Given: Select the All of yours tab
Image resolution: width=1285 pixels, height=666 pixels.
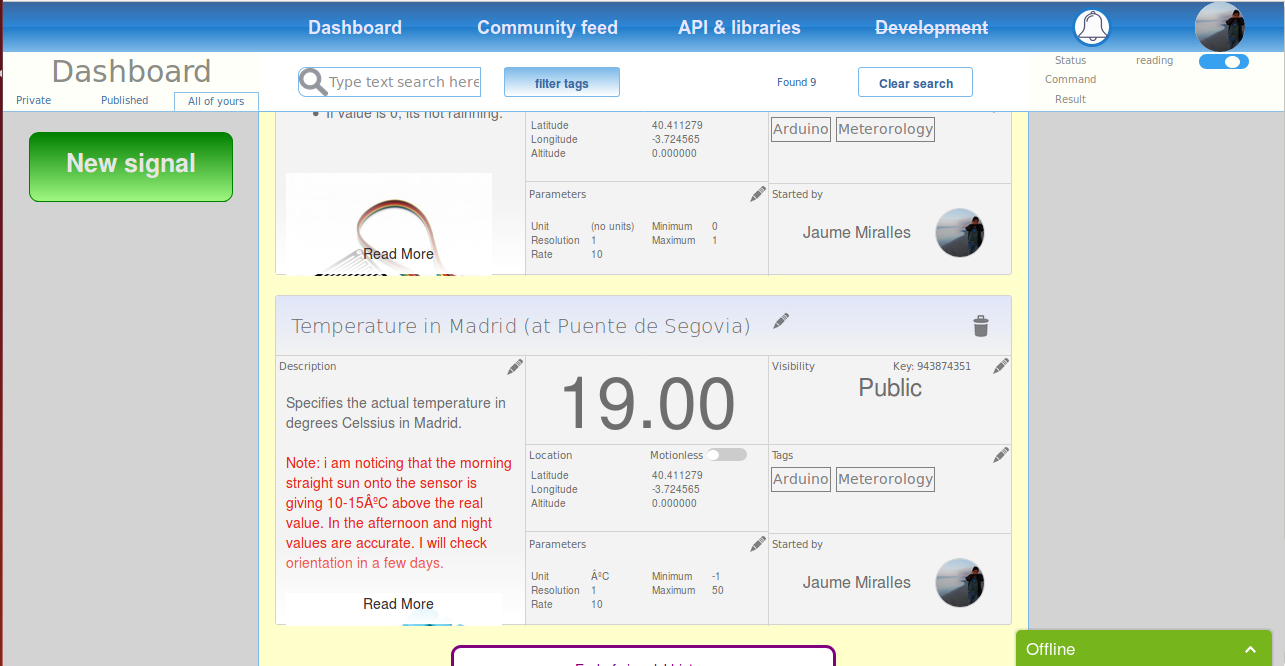Looking at the screenshot, I should click(216, 101).
